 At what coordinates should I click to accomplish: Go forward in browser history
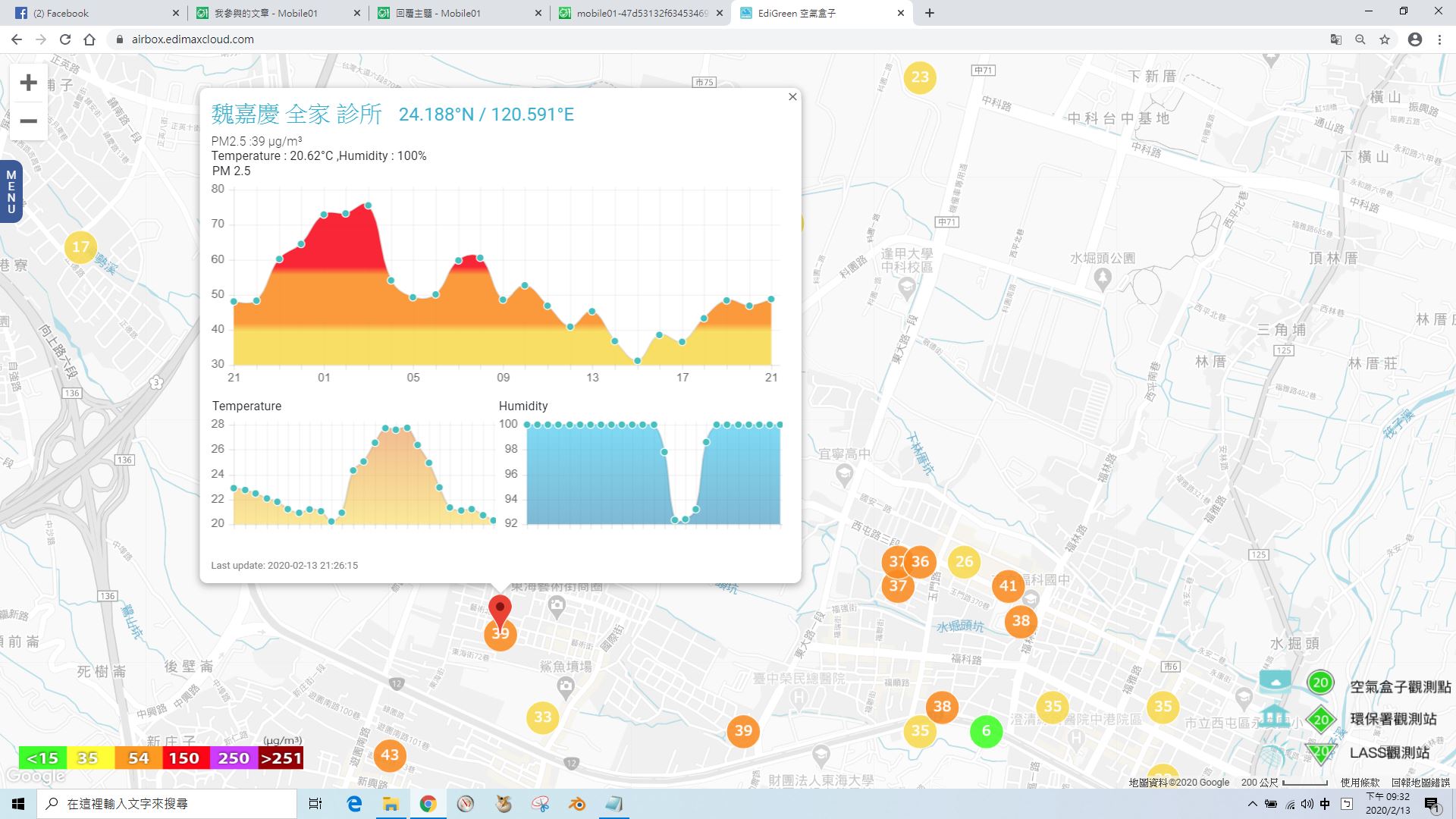[x=41, y=39]
